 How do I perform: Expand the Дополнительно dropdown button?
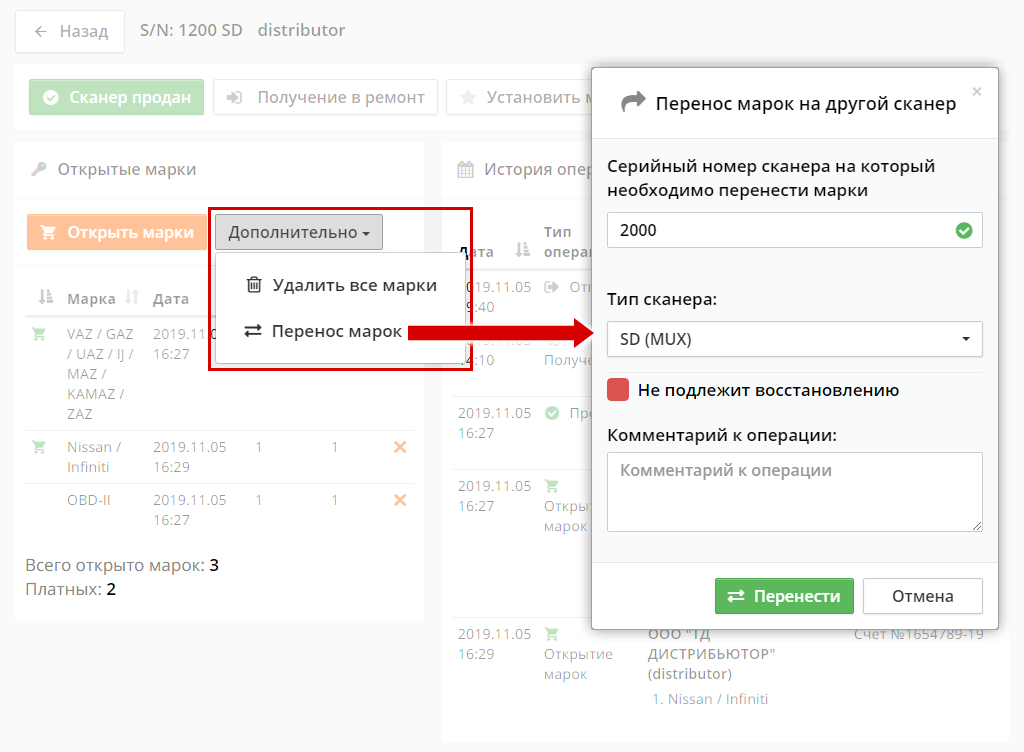point(298,232)
